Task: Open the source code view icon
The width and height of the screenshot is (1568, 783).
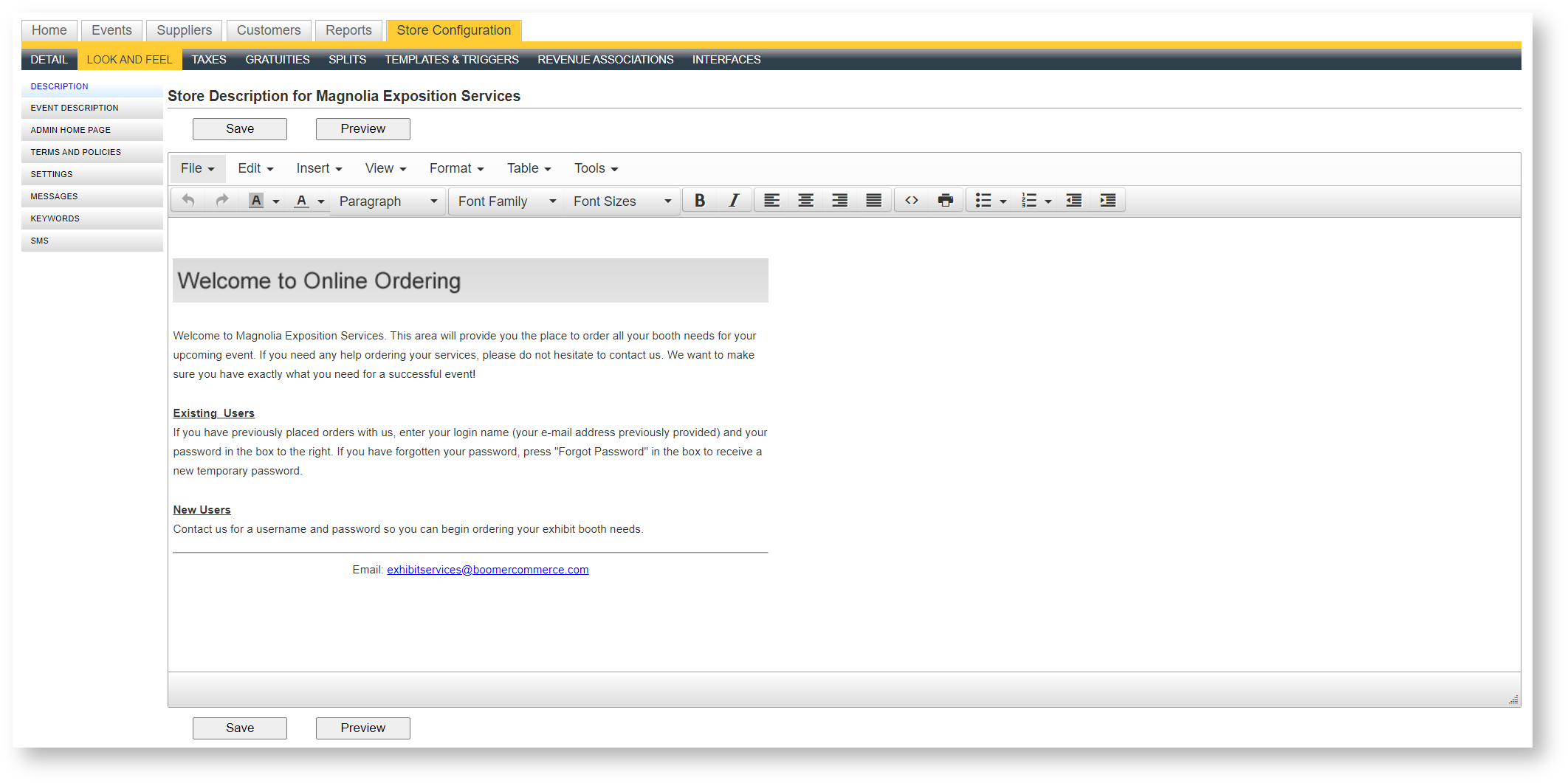Action: point(912,201)
